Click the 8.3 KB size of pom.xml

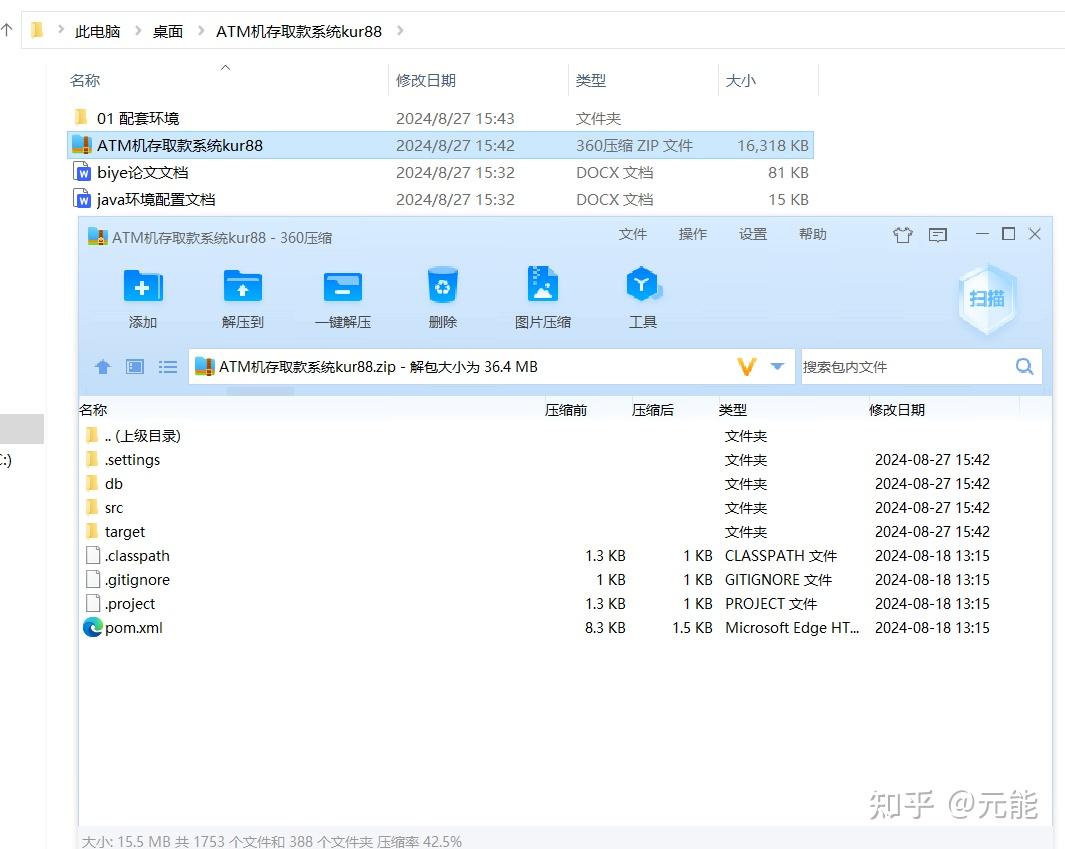(x=605, y=628)
